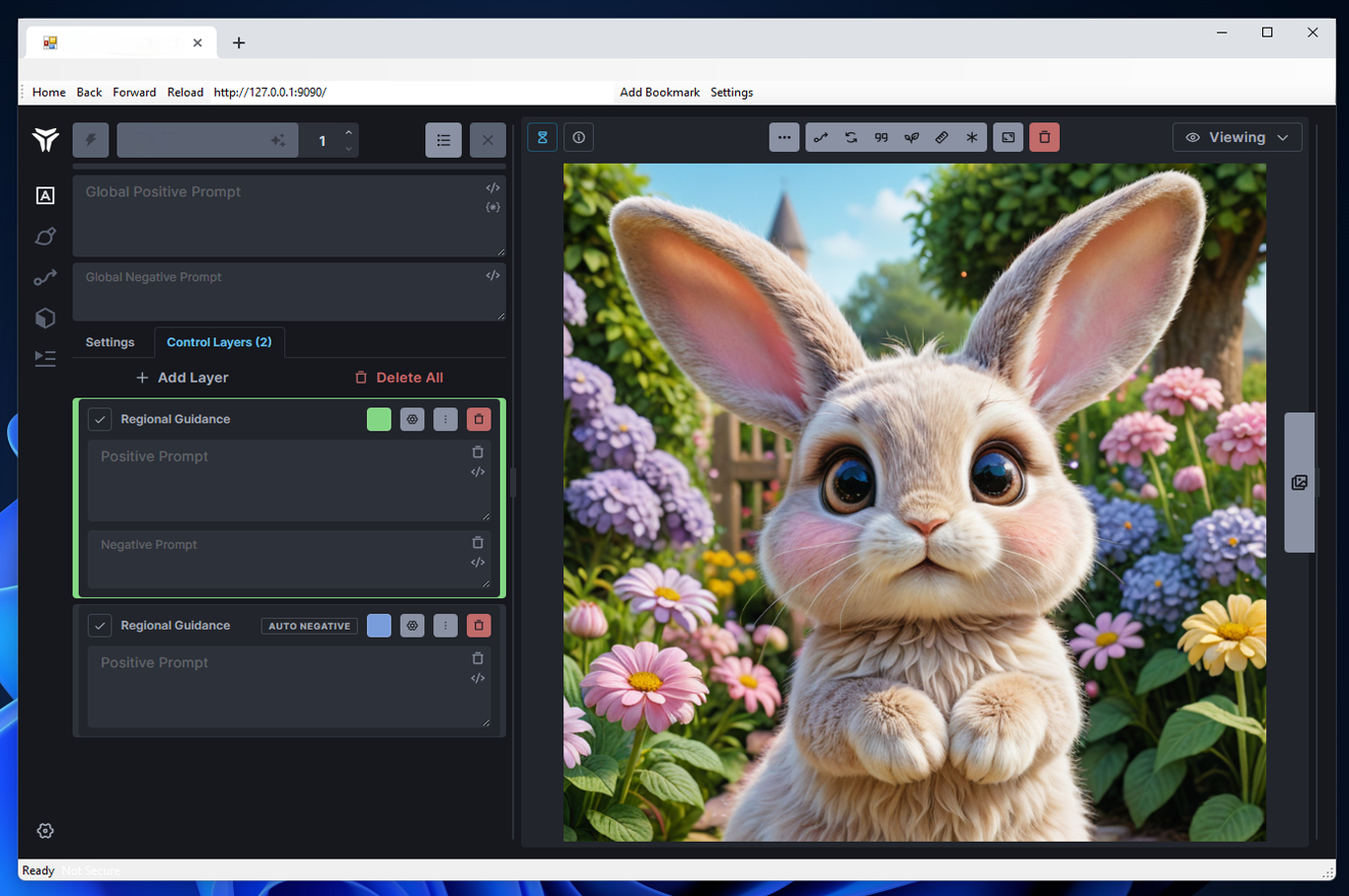1349x896 pixels.
Task: Open the gallery panel from the right-edge tab
Action: click(1299, 483)
